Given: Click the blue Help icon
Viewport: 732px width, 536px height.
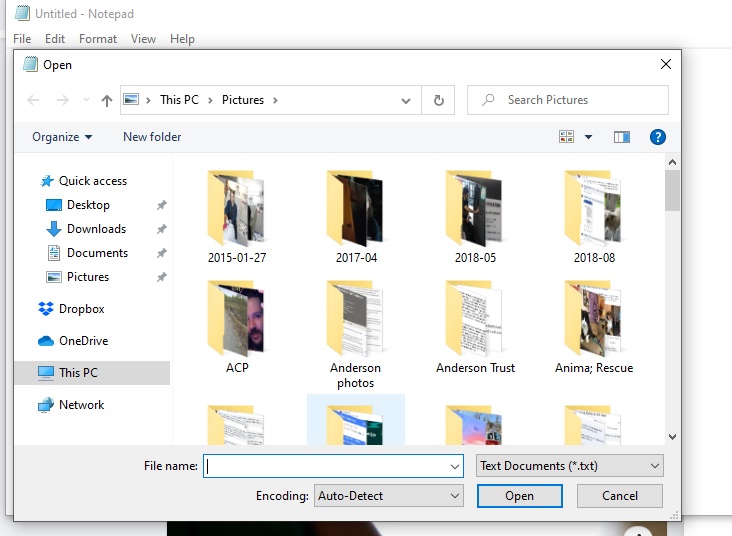Looking at the screenshot, I should pyautogui.click(x=658, y=137).
